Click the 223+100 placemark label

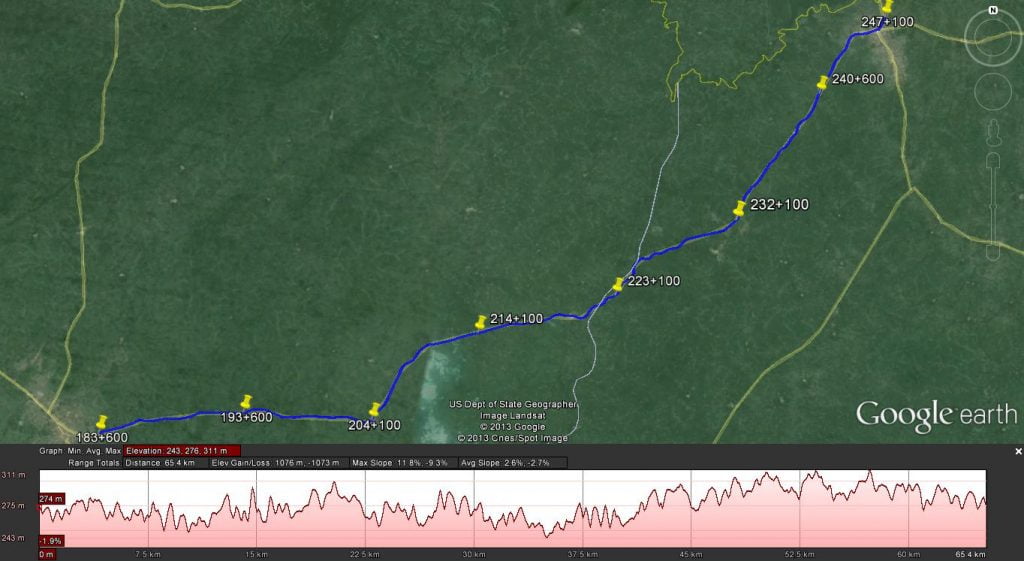pyautogui.click(x=654, y=281)
